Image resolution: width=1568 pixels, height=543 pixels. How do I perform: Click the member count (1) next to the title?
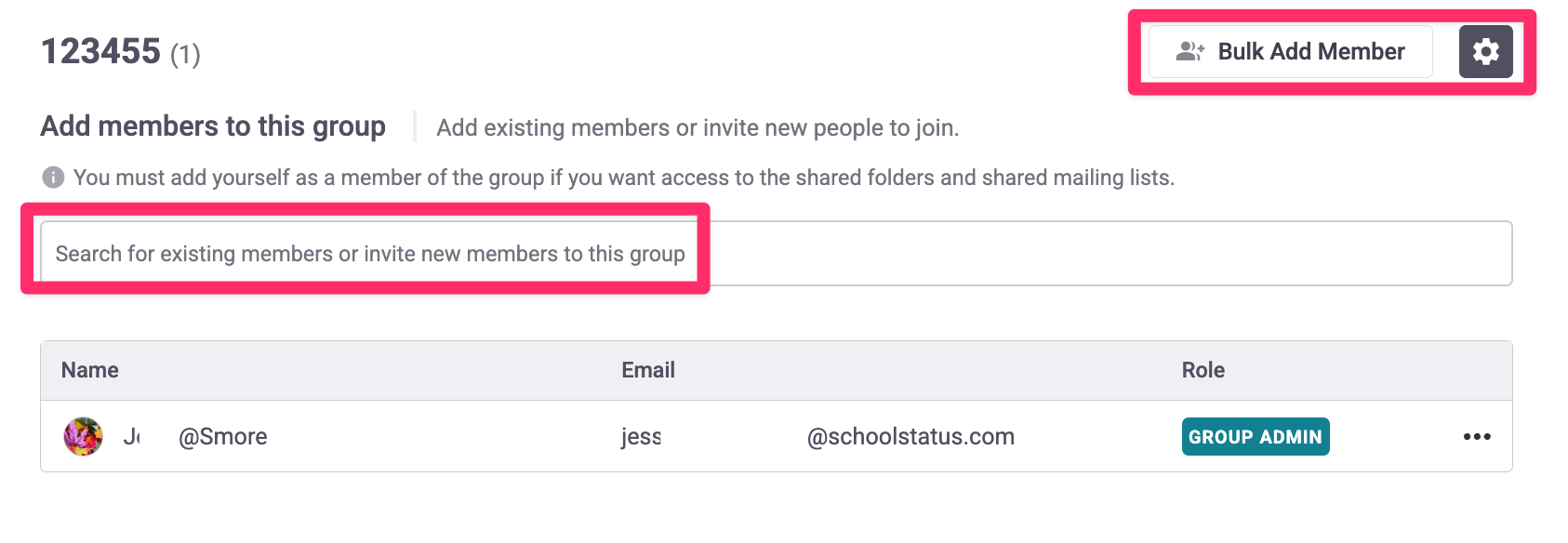[x=185, y=55]
